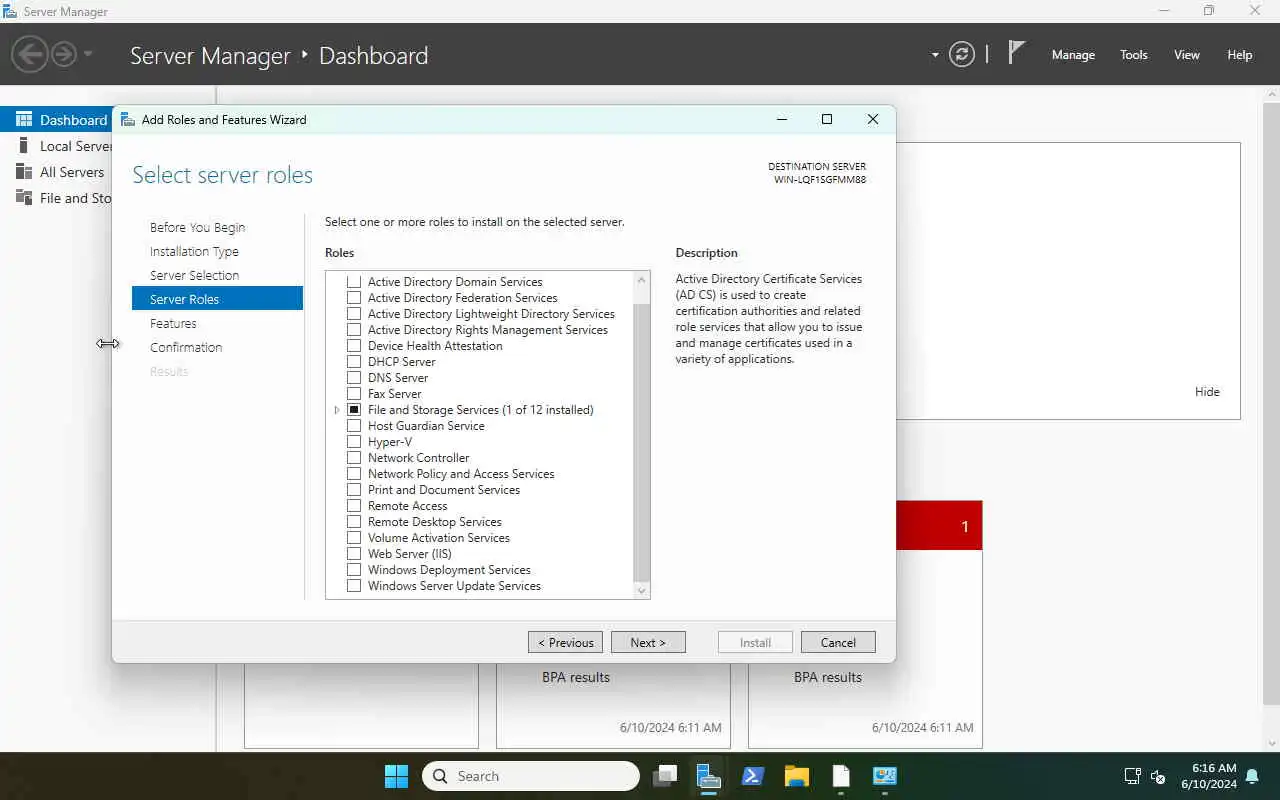This screenshot has width=1280, height=800.
Task: Check Active Directory Domain Services role
Action: point(354,282)
